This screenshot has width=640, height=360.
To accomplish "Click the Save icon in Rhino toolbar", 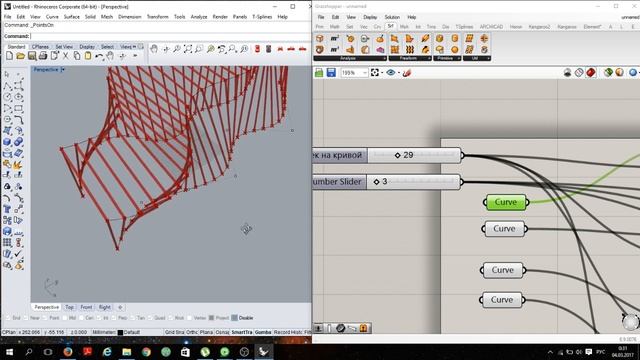I will tap(32, 56).
